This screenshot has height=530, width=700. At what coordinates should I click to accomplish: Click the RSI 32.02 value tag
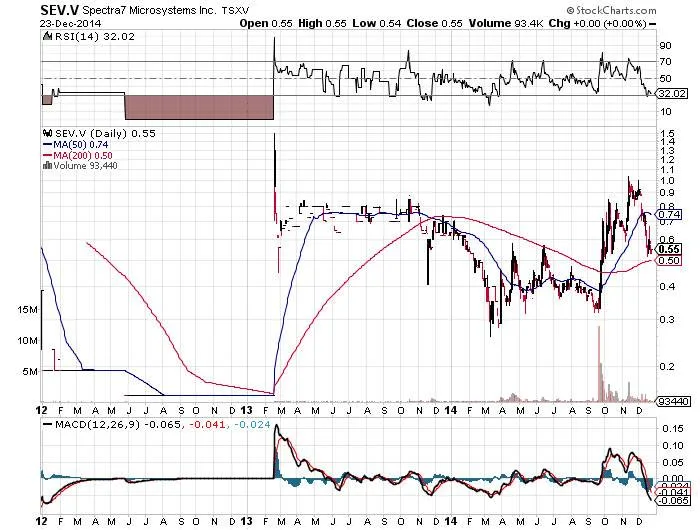pyautogui.click(x=671, y=93)
